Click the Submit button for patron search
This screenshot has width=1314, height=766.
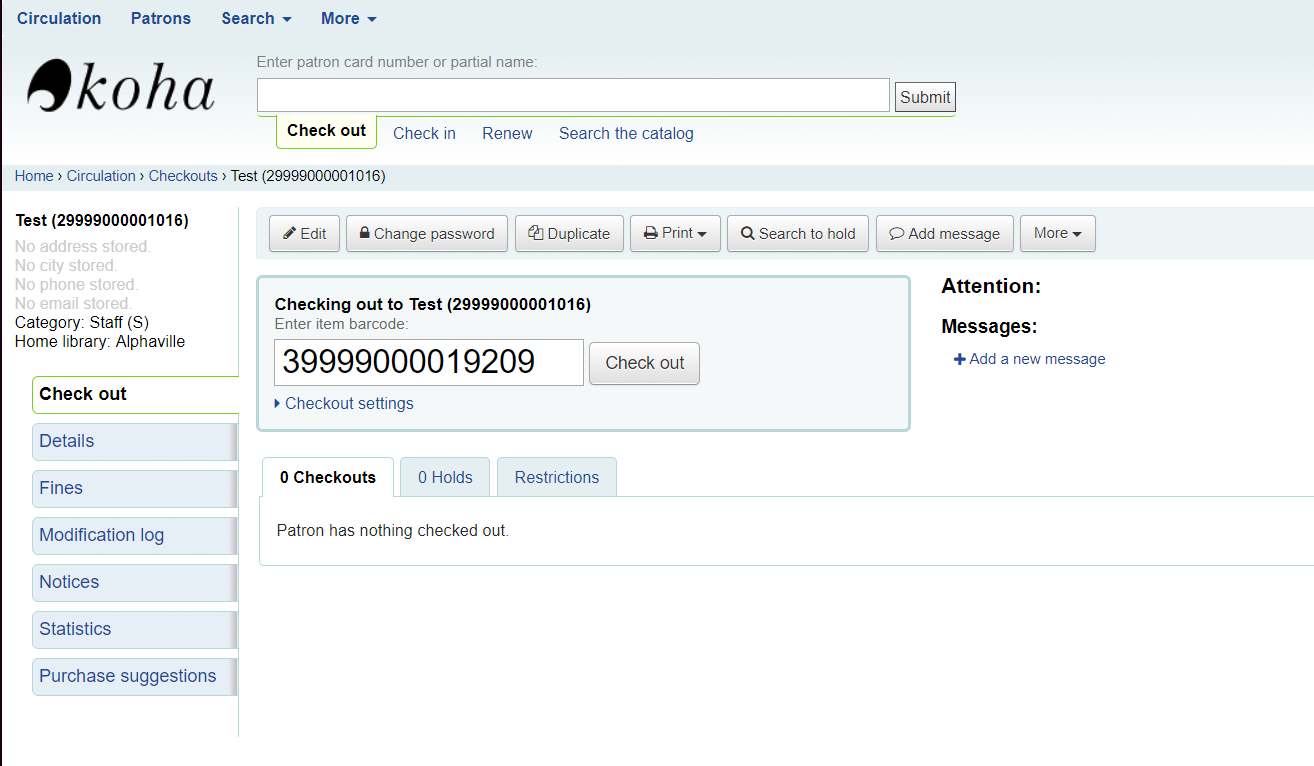coord(925,97)
